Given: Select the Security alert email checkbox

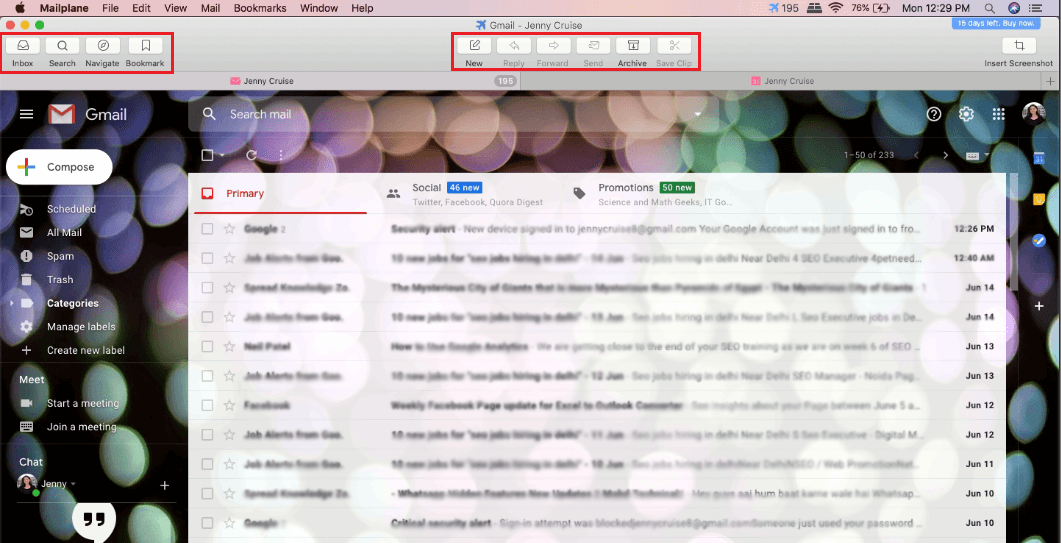Looking at the screenshot, I should pos(207,229).
